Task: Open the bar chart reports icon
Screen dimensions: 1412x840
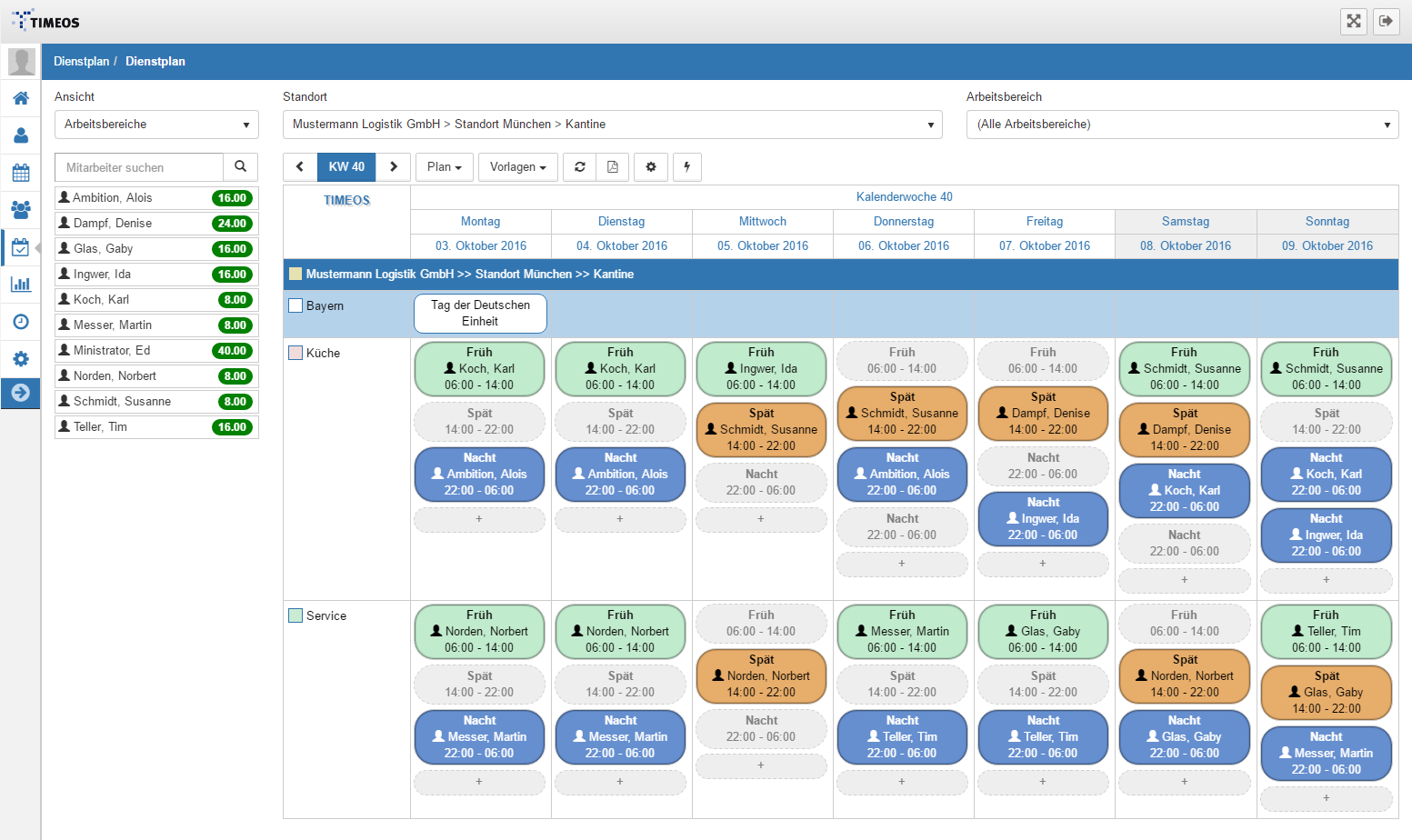Action: point(20,285)
